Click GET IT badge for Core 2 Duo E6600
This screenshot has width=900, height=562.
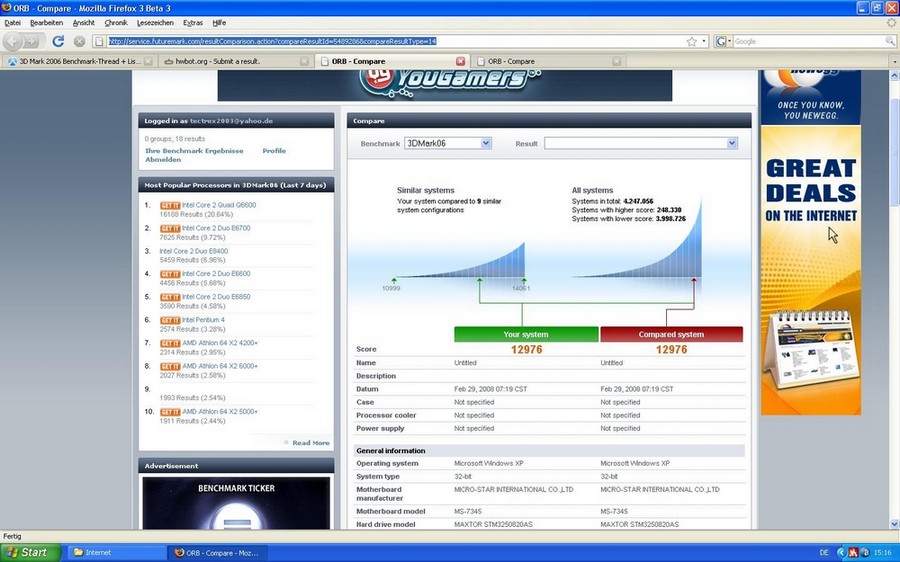170,274
